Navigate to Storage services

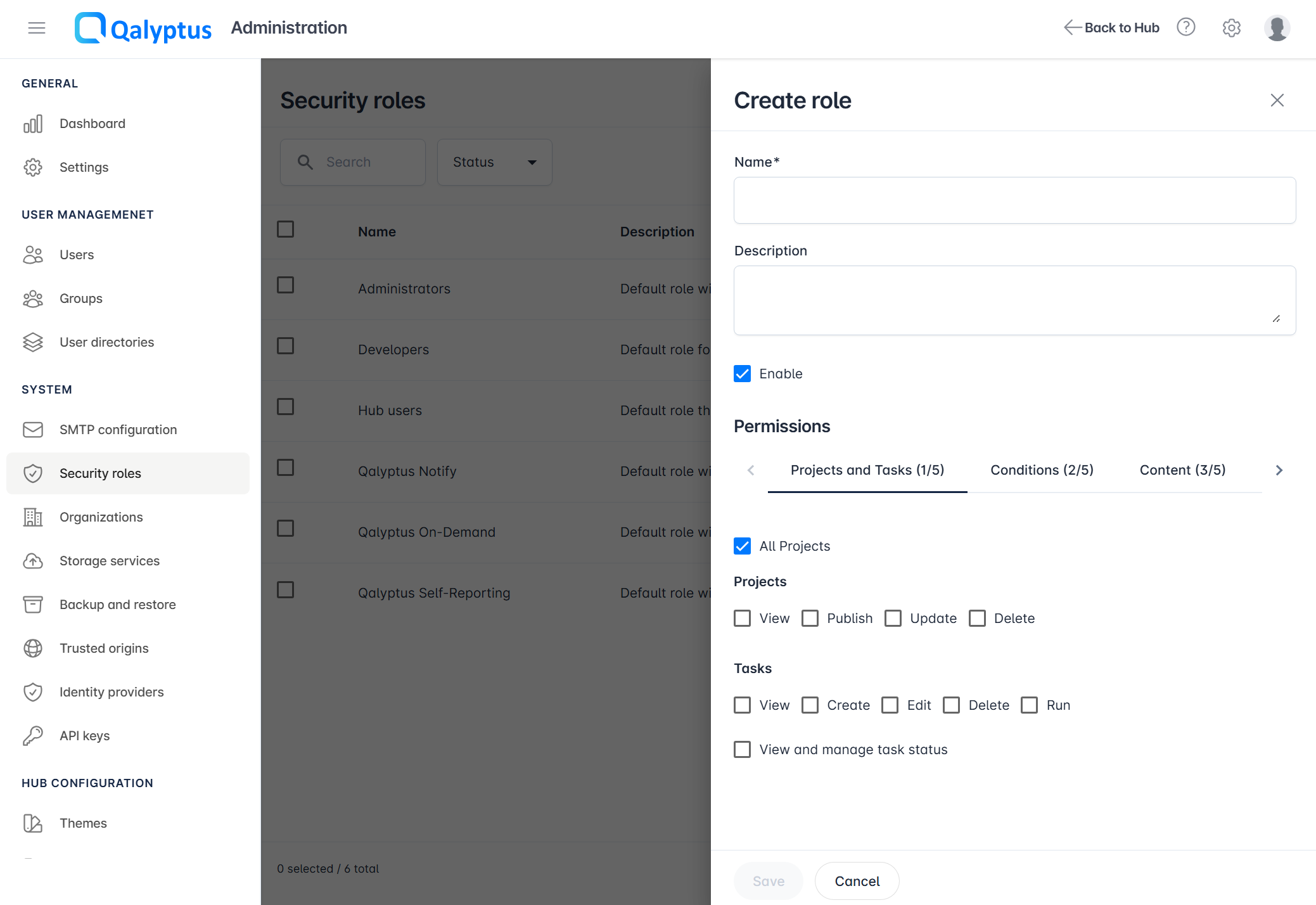(109, 561)
